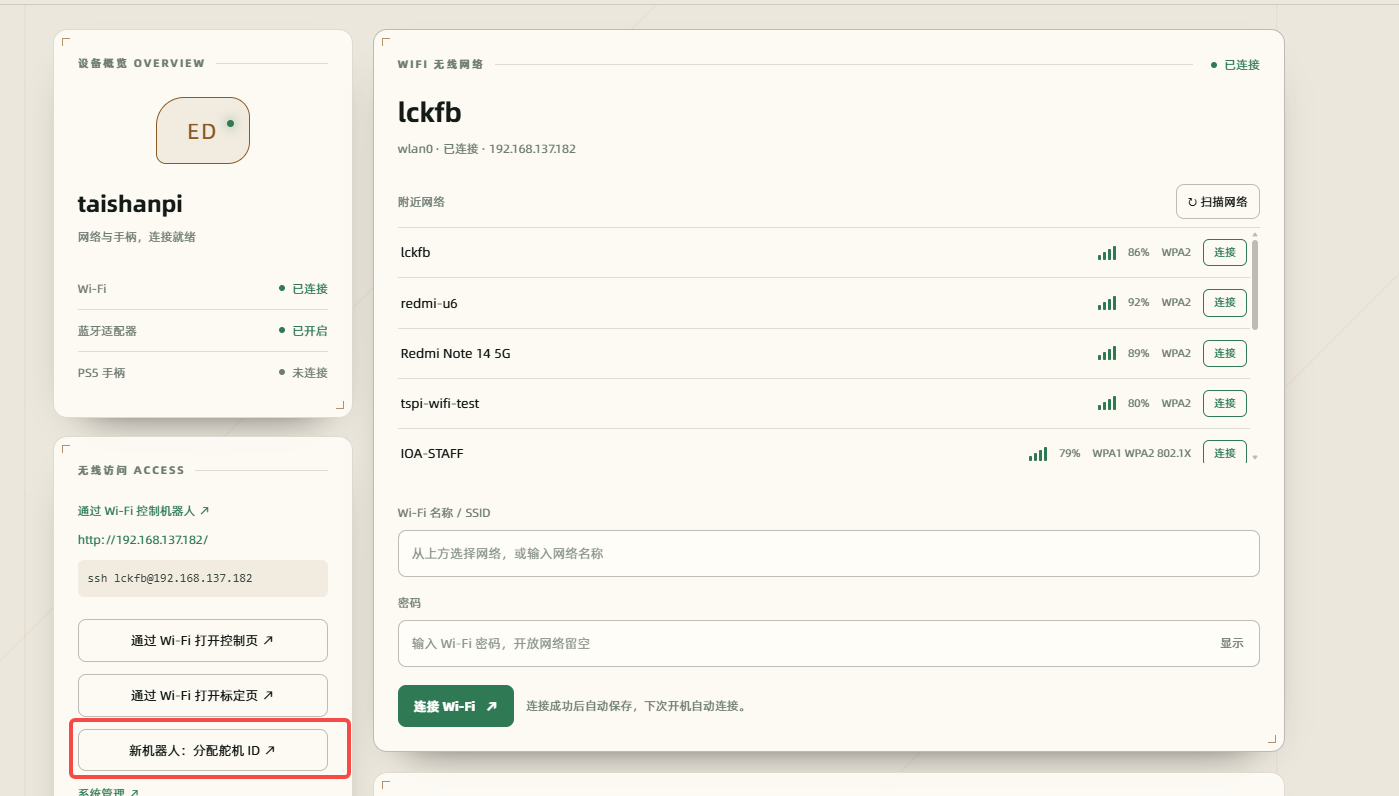Click the WPA1 WPA2 802.1X security label
Screen dimensions: 1399x796
[1142, 454]
